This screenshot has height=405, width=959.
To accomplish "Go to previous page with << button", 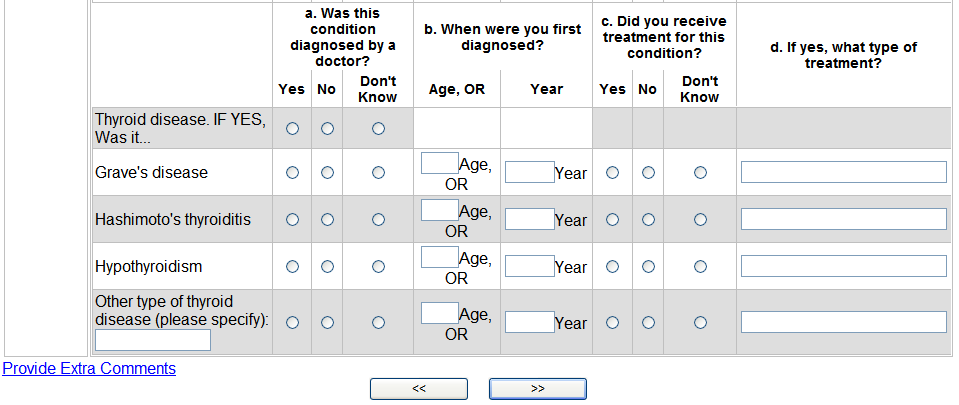I will point(419,389).
